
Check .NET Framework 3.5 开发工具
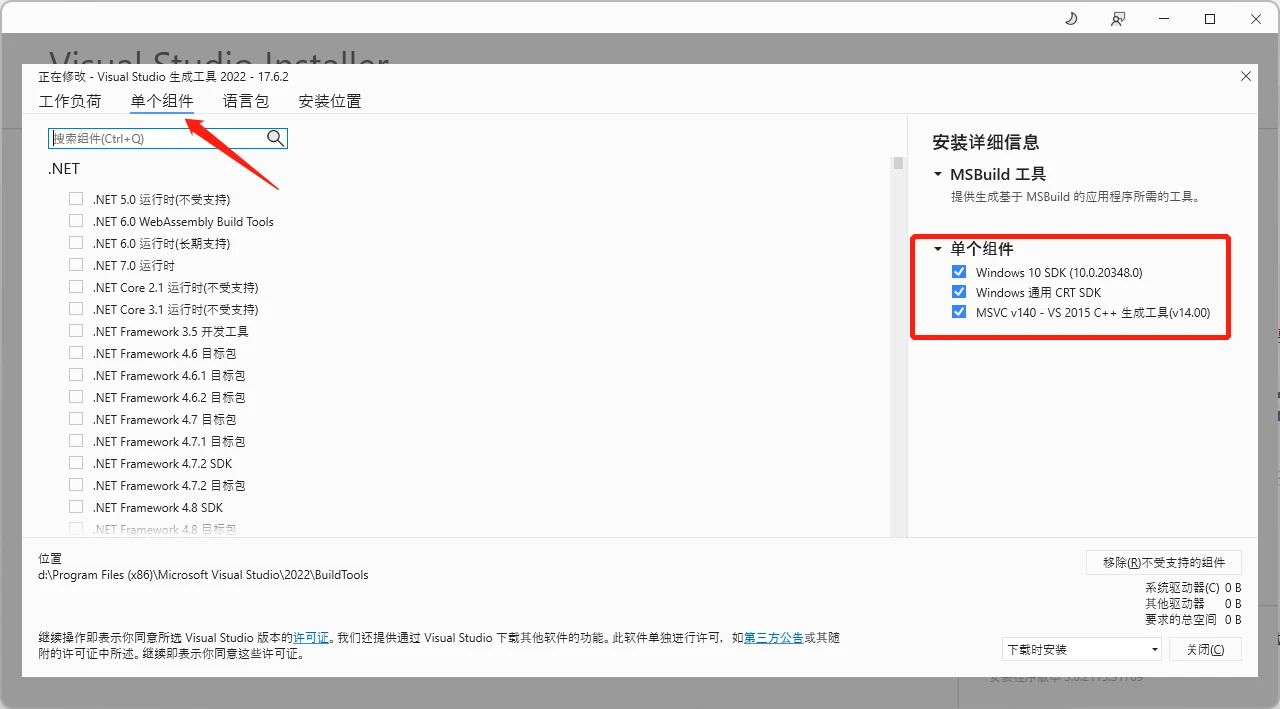click(x=76, y=331)
